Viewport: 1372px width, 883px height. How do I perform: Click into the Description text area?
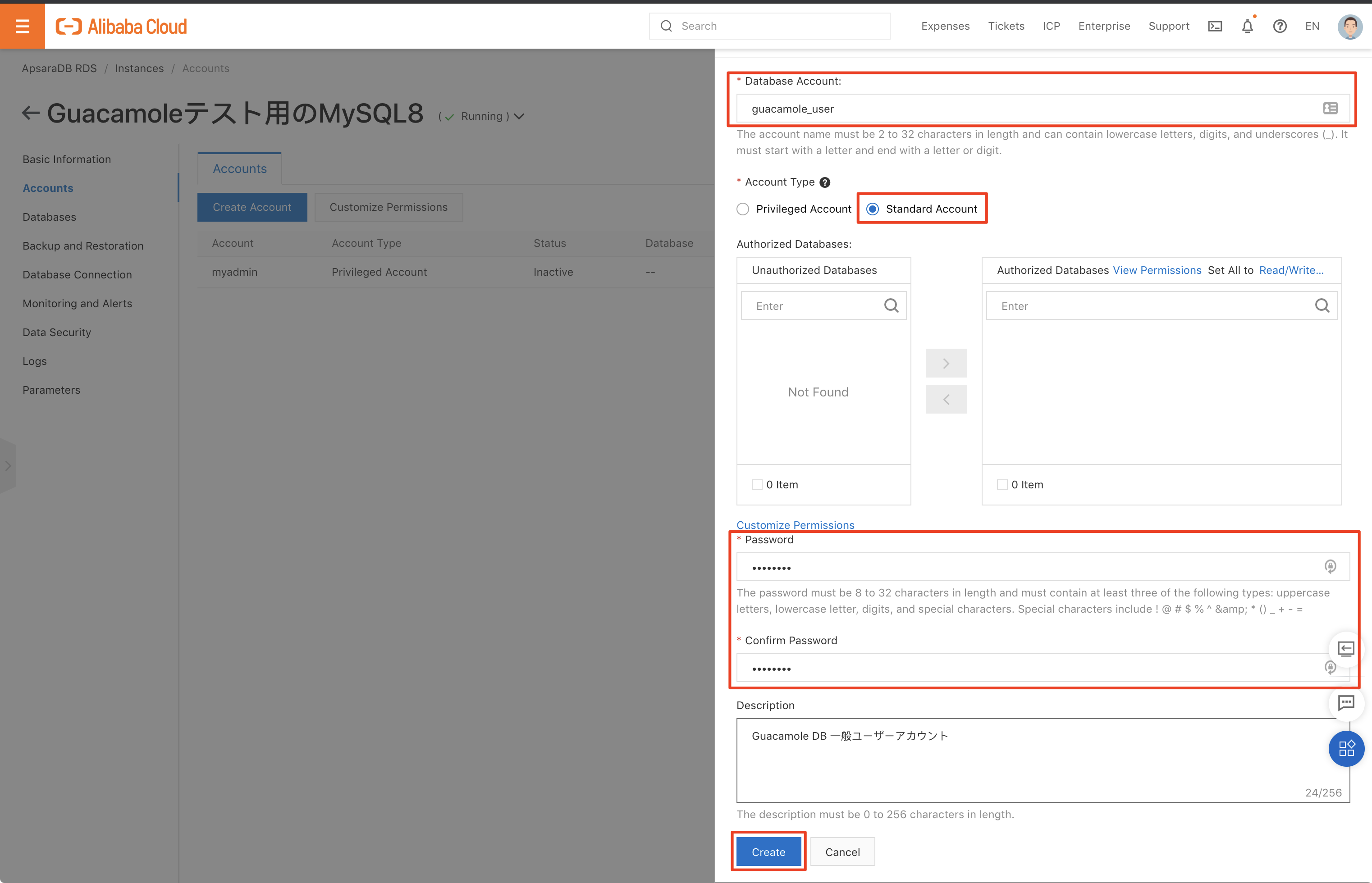point(1043,760)
